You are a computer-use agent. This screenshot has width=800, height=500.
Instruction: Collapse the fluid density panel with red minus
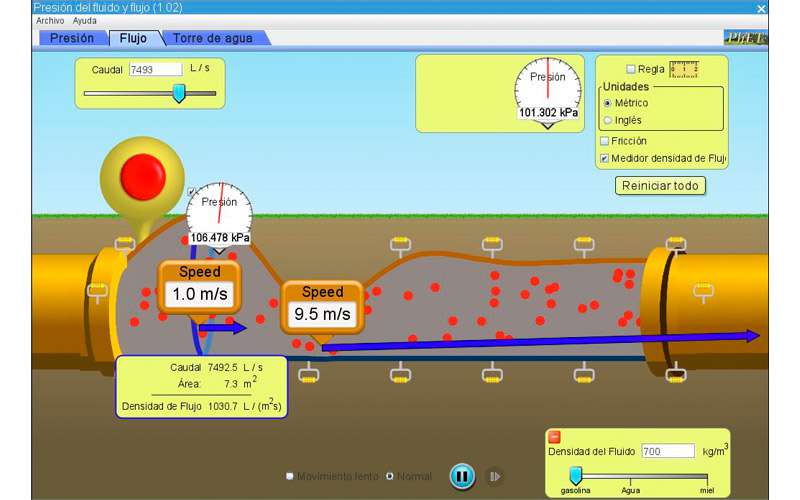tap(555, 437)
